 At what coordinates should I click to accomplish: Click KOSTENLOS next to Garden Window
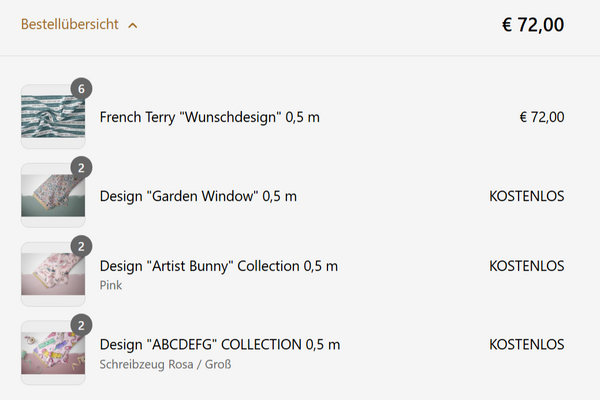point(527,196)
